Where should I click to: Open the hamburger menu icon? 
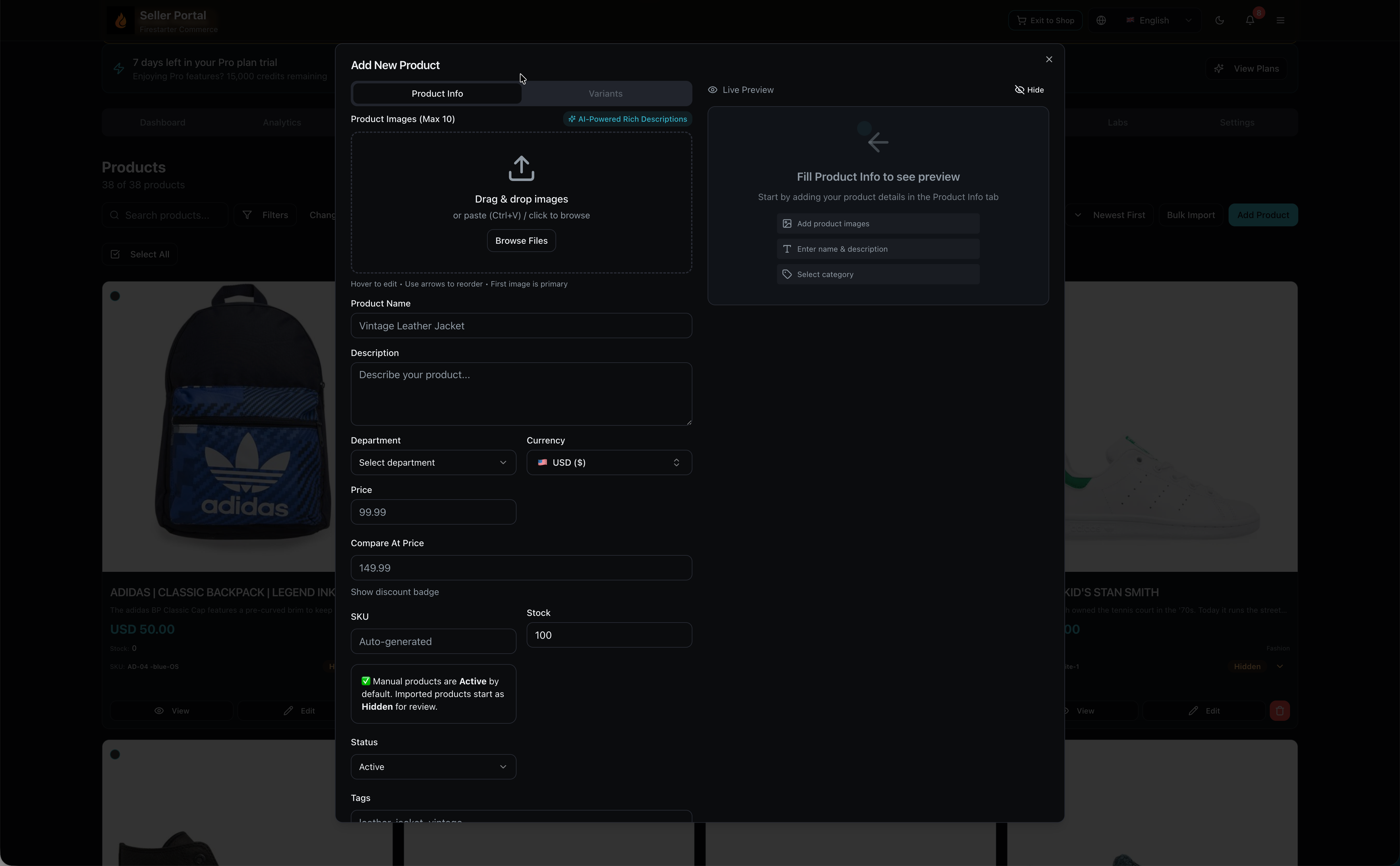(x=1280, y=21)
